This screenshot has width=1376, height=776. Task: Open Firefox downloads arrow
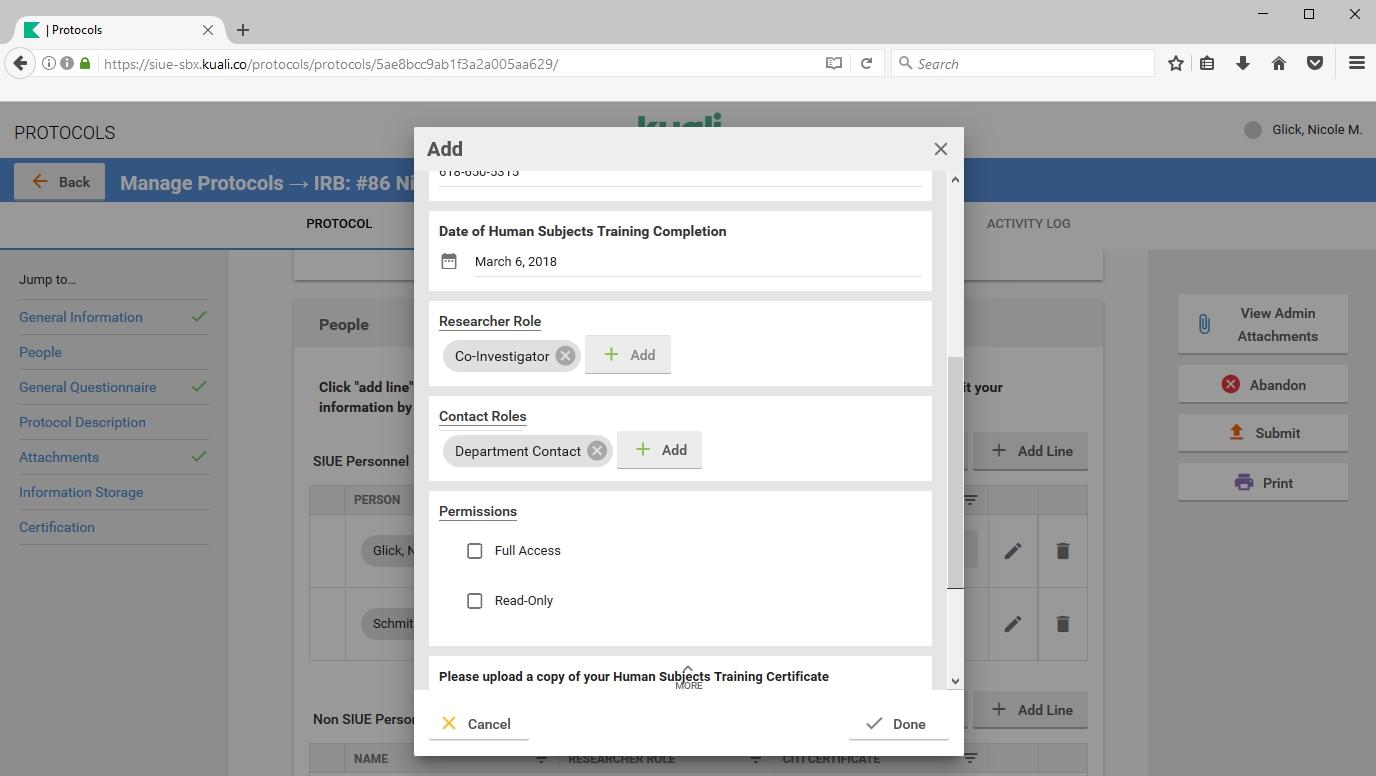(x=1243, y=63)
